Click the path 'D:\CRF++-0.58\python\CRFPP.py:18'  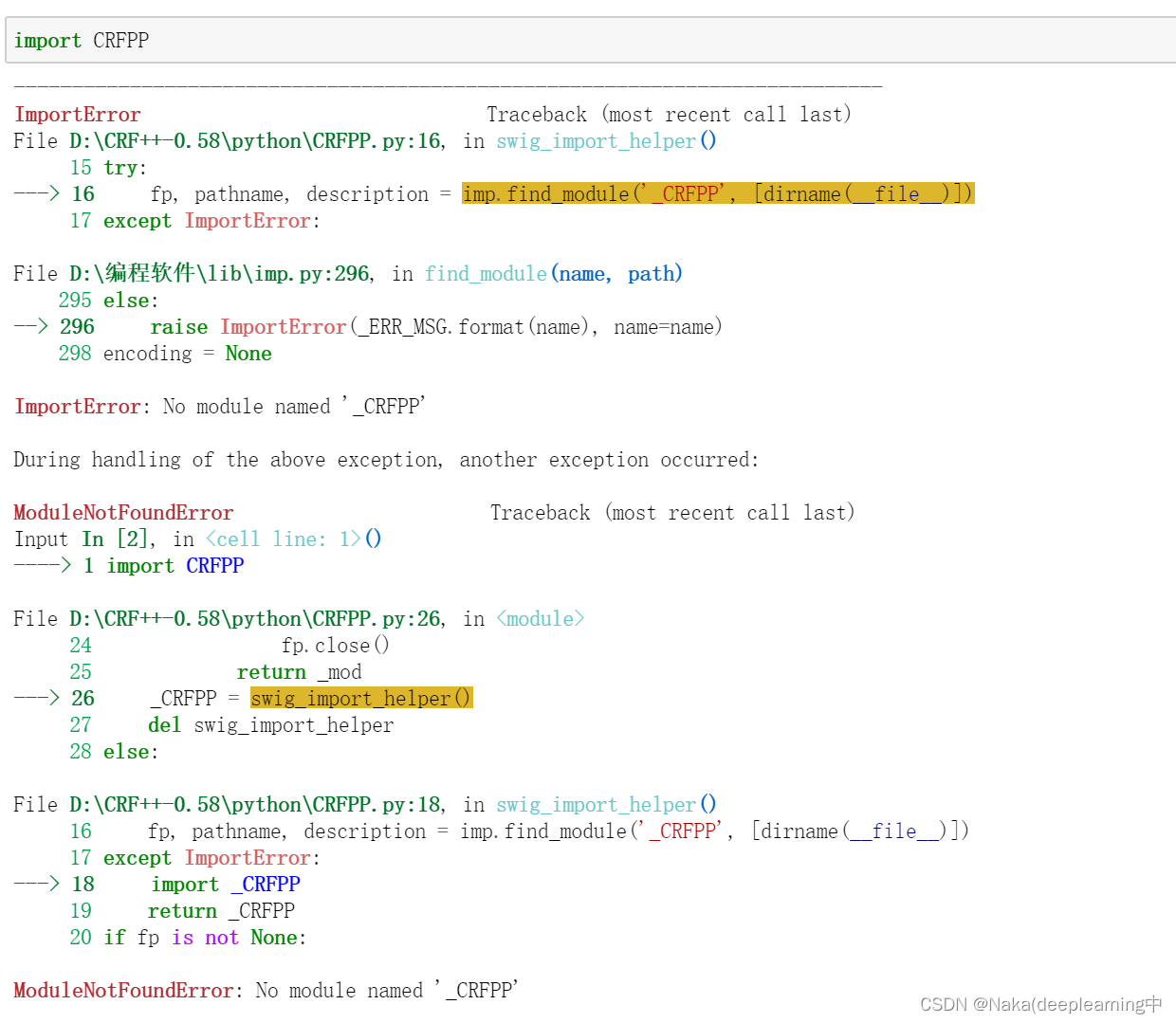coord(256,805)
